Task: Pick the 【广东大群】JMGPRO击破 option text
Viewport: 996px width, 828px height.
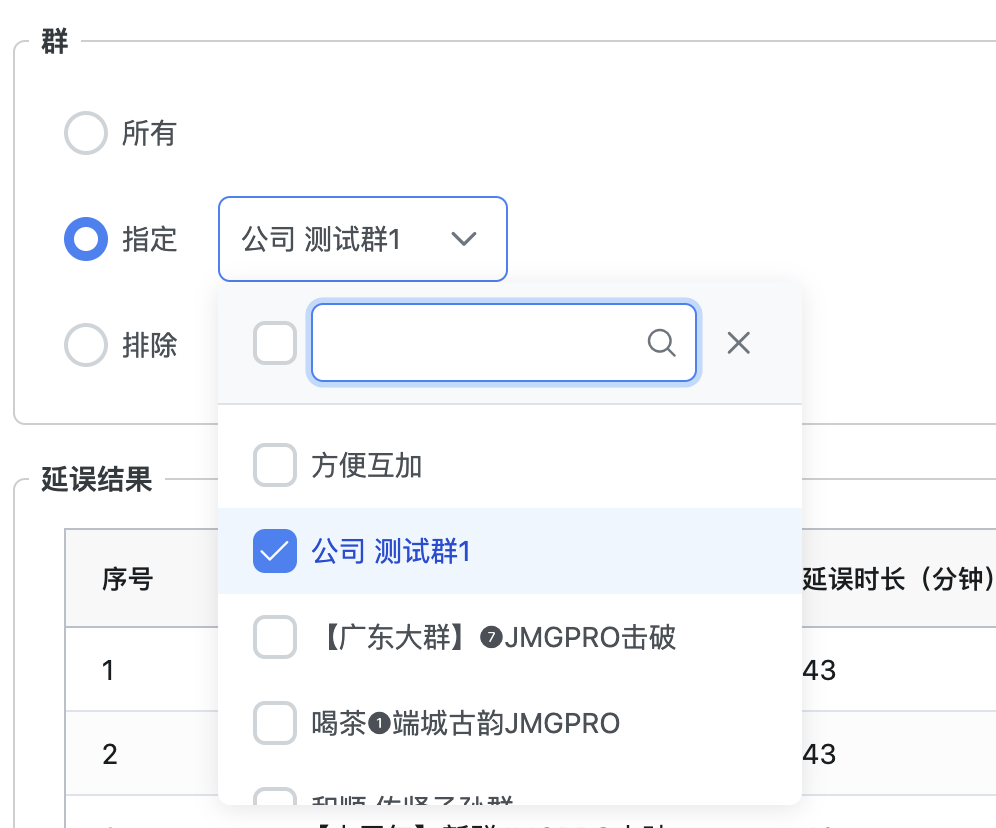Action: tap(494, 637)
